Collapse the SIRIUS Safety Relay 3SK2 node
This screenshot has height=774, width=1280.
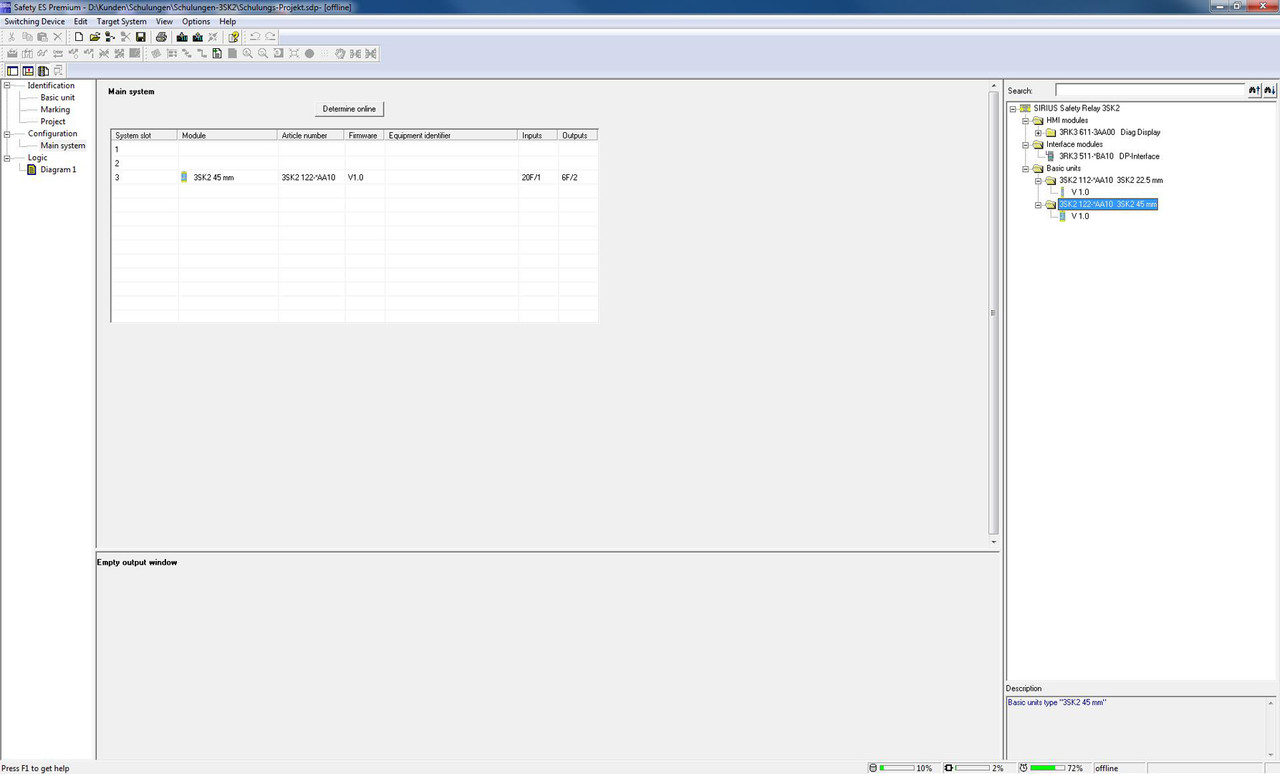coord(1013,108)
